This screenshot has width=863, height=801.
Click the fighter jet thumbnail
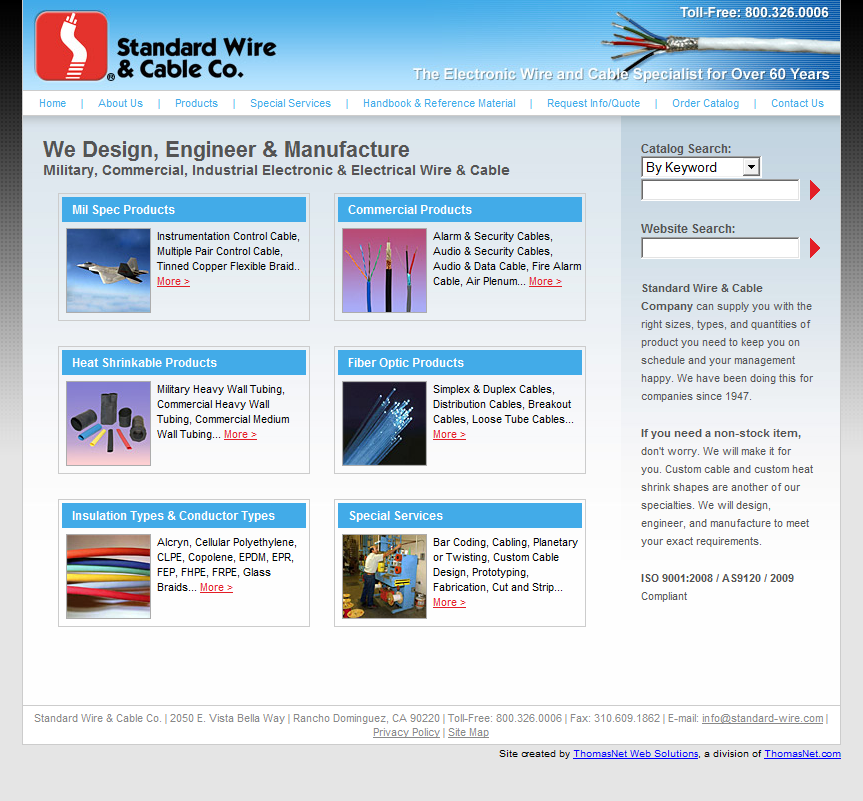click(x=108, y=271)
